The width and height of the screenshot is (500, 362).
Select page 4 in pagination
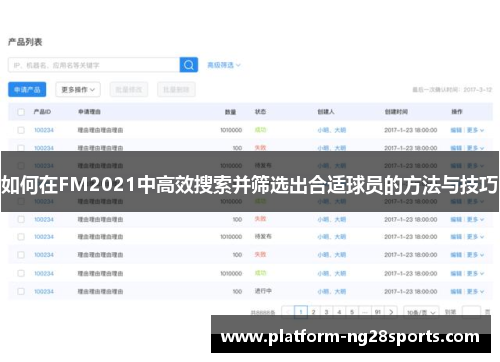pyautogui.click(x=339, y=312)
